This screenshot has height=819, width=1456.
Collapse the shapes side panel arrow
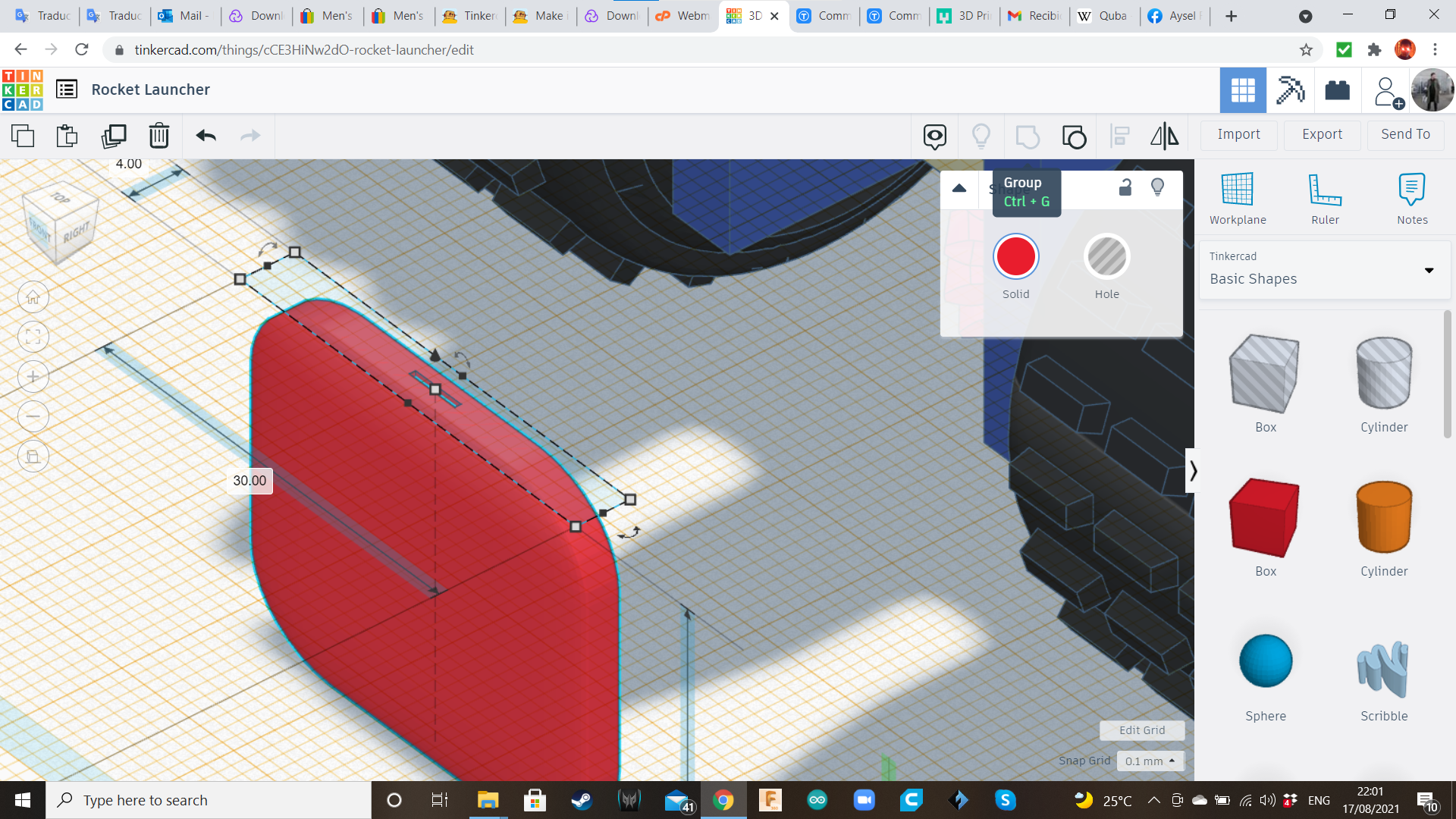tap(1193, 471)
